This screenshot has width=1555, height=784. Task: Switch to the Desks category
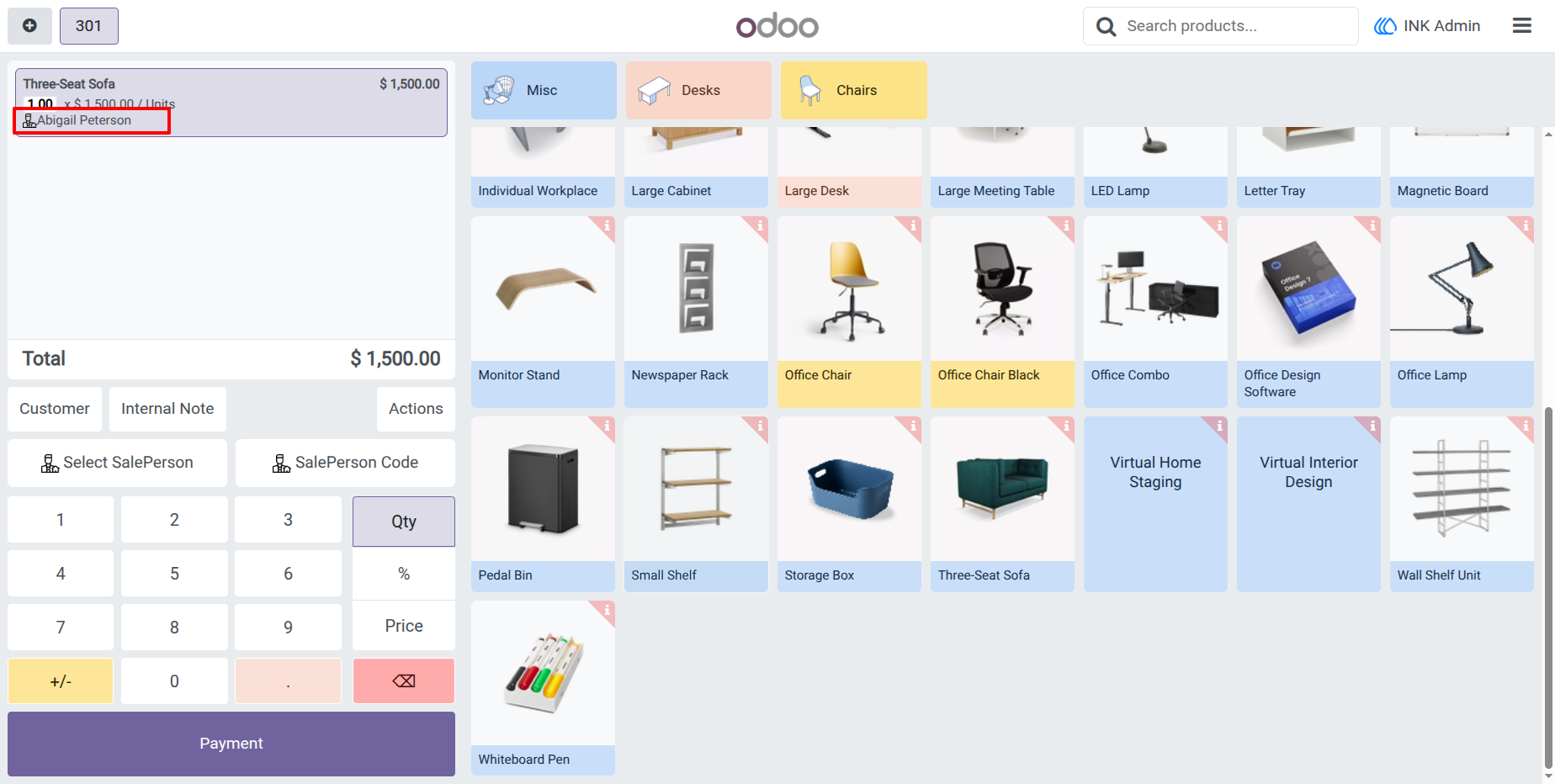[x=698, y=90]
